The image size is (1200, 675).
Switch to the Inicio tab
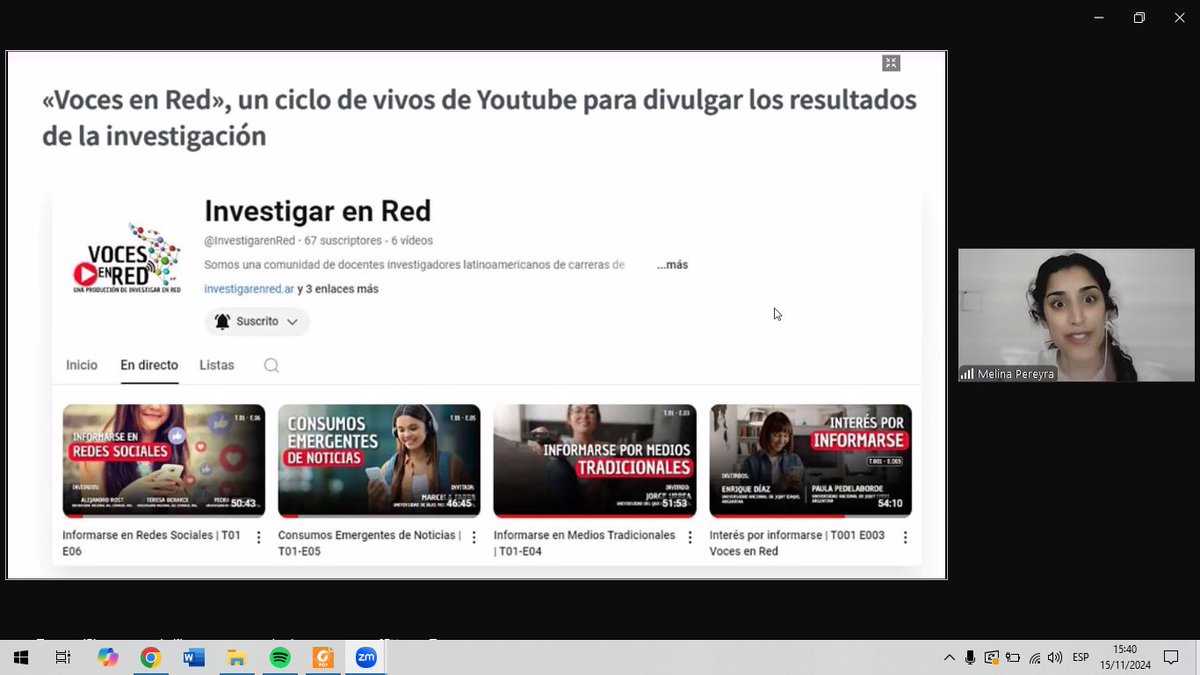82,365
